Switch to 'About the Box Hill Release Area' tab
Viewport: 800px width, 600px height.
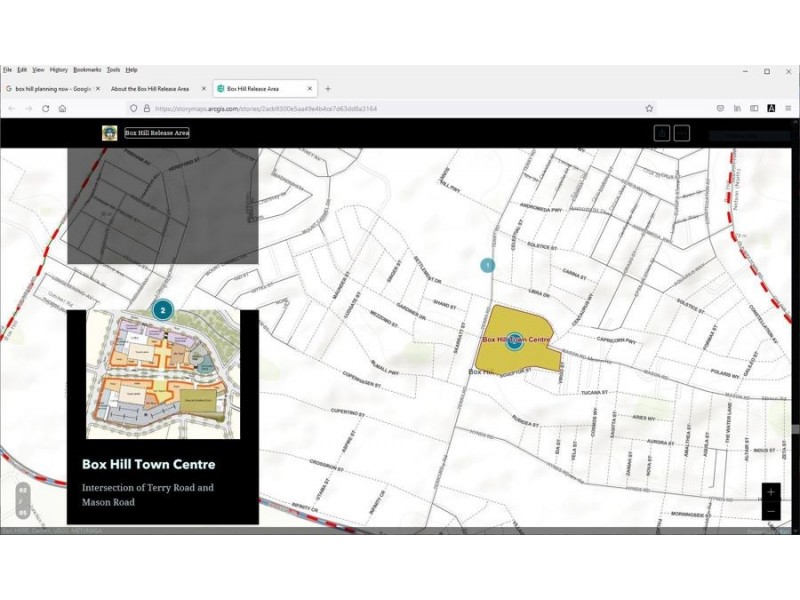click(x=150, y=88)
